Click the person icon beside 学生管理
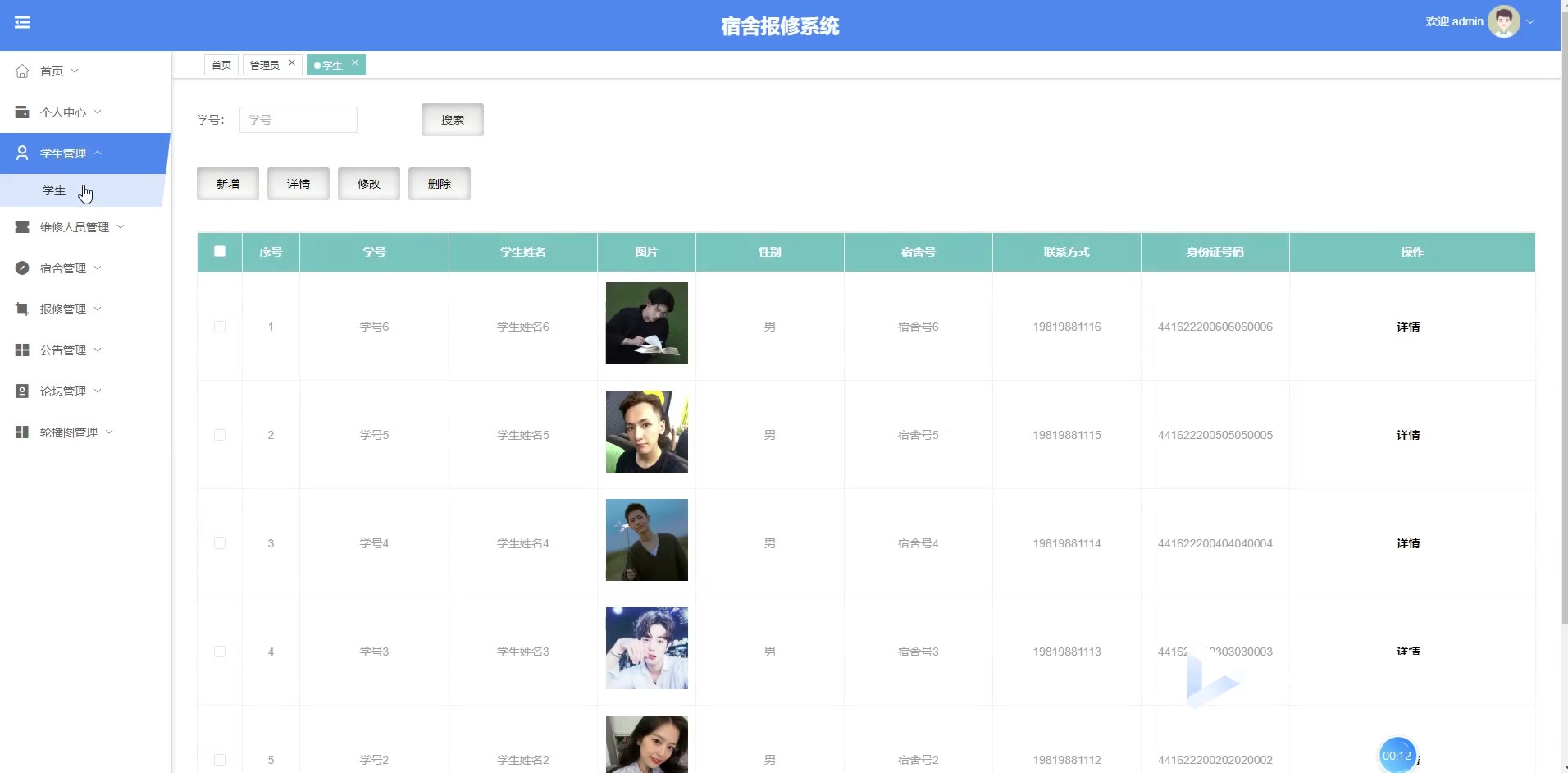Image resolution: width=1568 pixels, height=773 pixels. (x=22, y=153)
